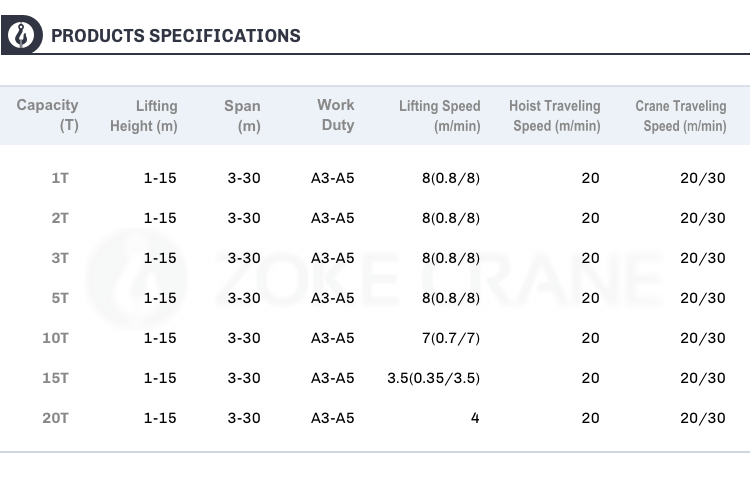Screen dimensions: 750x500
Task: Select the 1T capacity row label
Action: tap(60, 178)
